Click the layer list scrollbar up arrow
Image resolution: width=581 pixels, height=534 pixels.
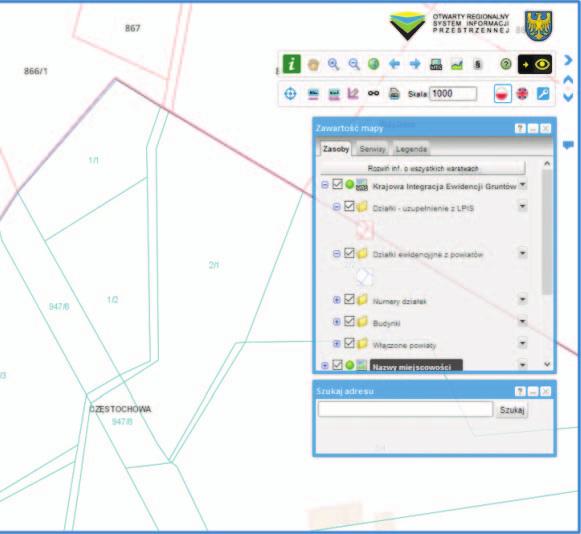(x=547, y=163)
